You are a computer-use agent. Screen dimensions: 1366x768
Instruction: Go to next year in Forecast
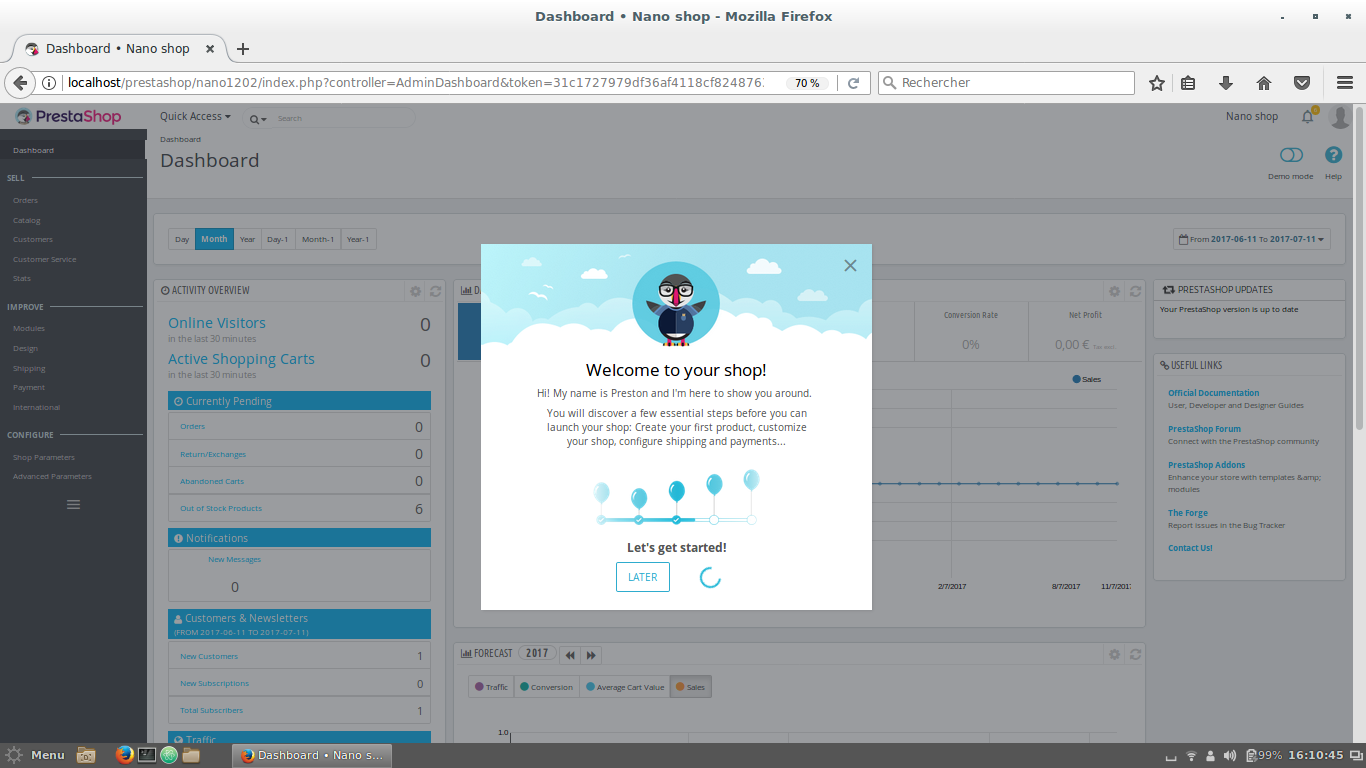[x=591, y=655]
